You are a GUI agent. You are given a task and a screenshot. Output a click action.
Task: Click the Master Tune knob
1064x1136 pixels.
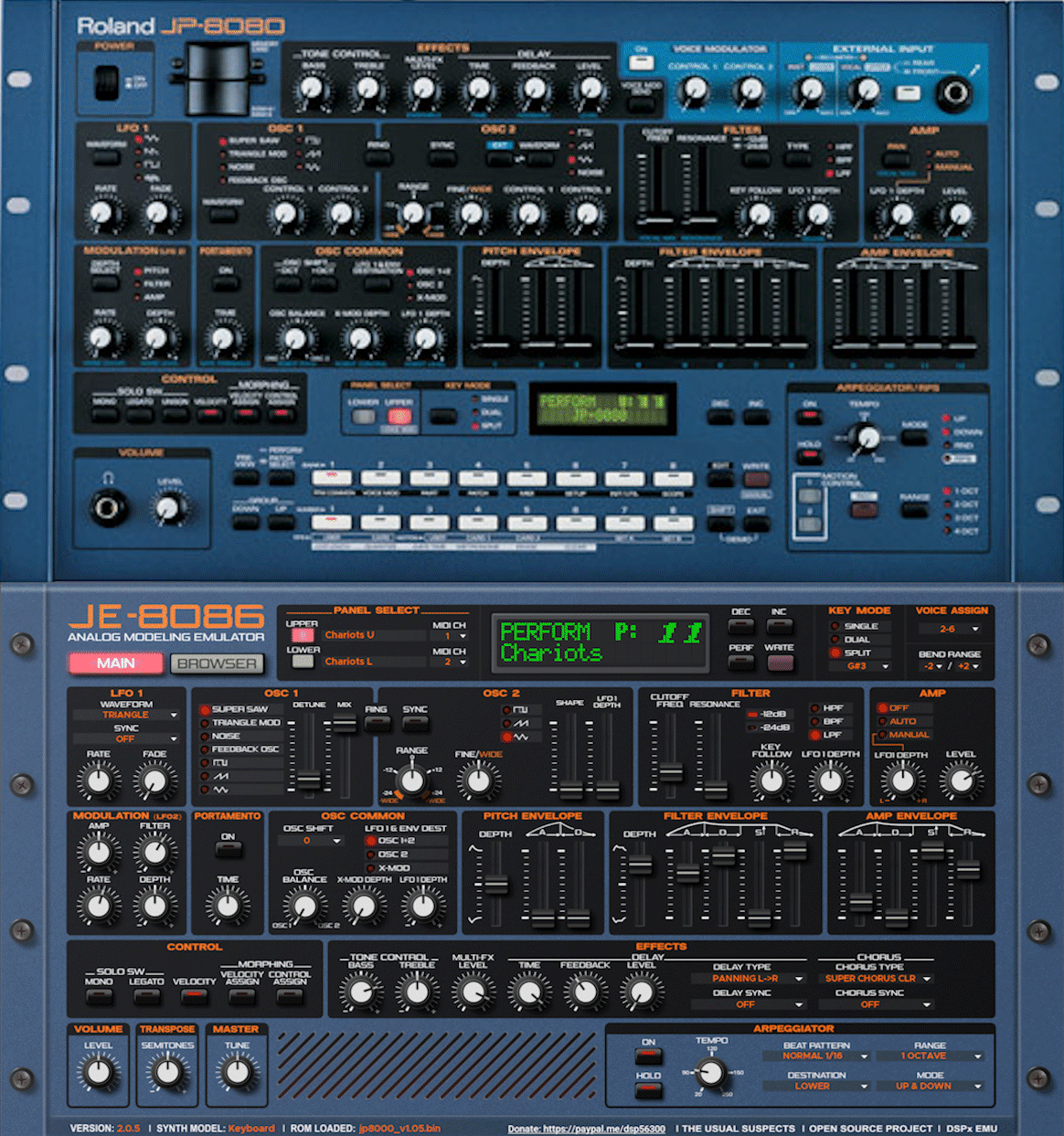point(237,1071)
